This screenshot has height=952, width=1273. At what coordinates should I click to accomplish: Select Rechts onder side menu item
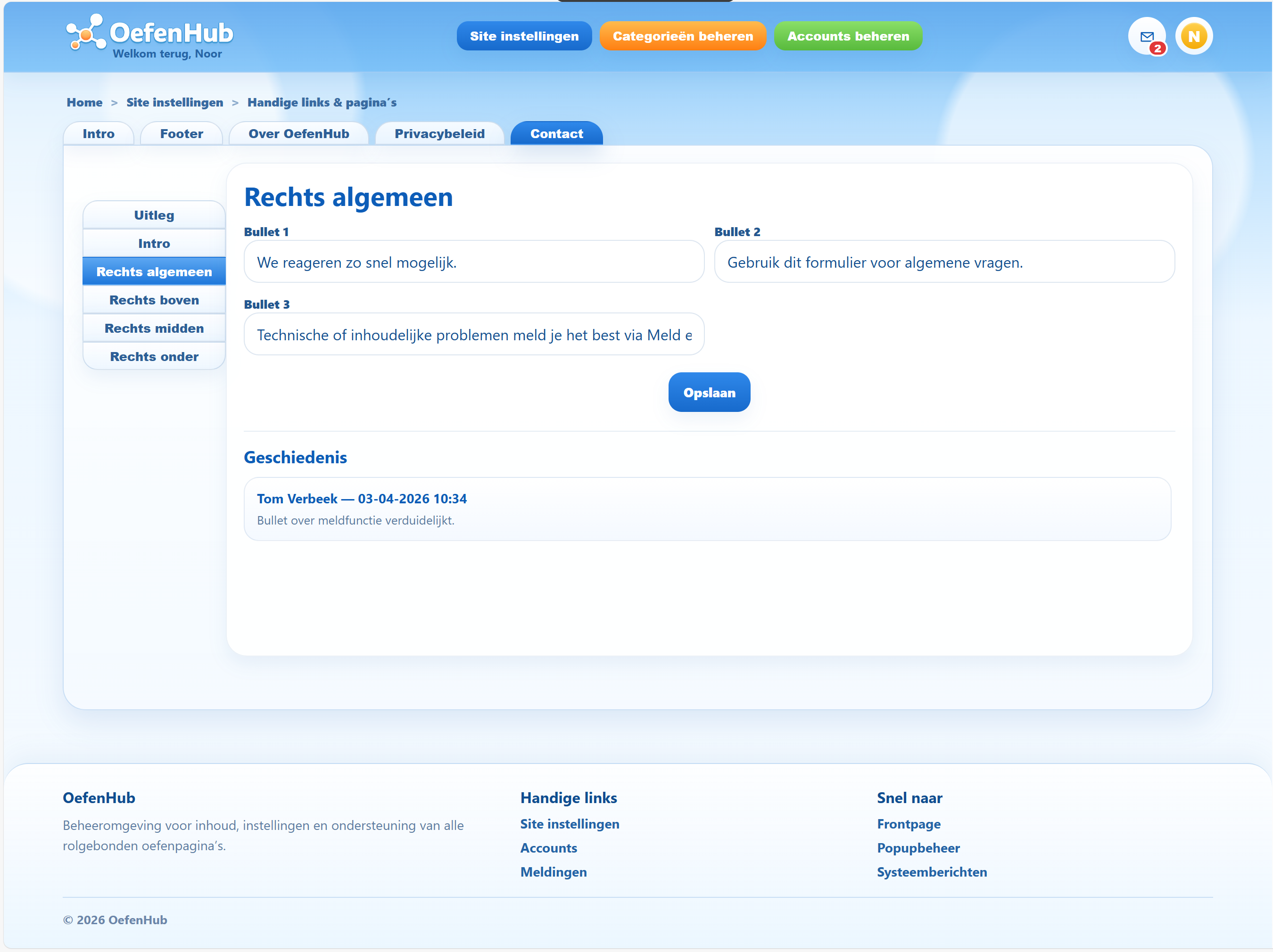pos(154,356)
